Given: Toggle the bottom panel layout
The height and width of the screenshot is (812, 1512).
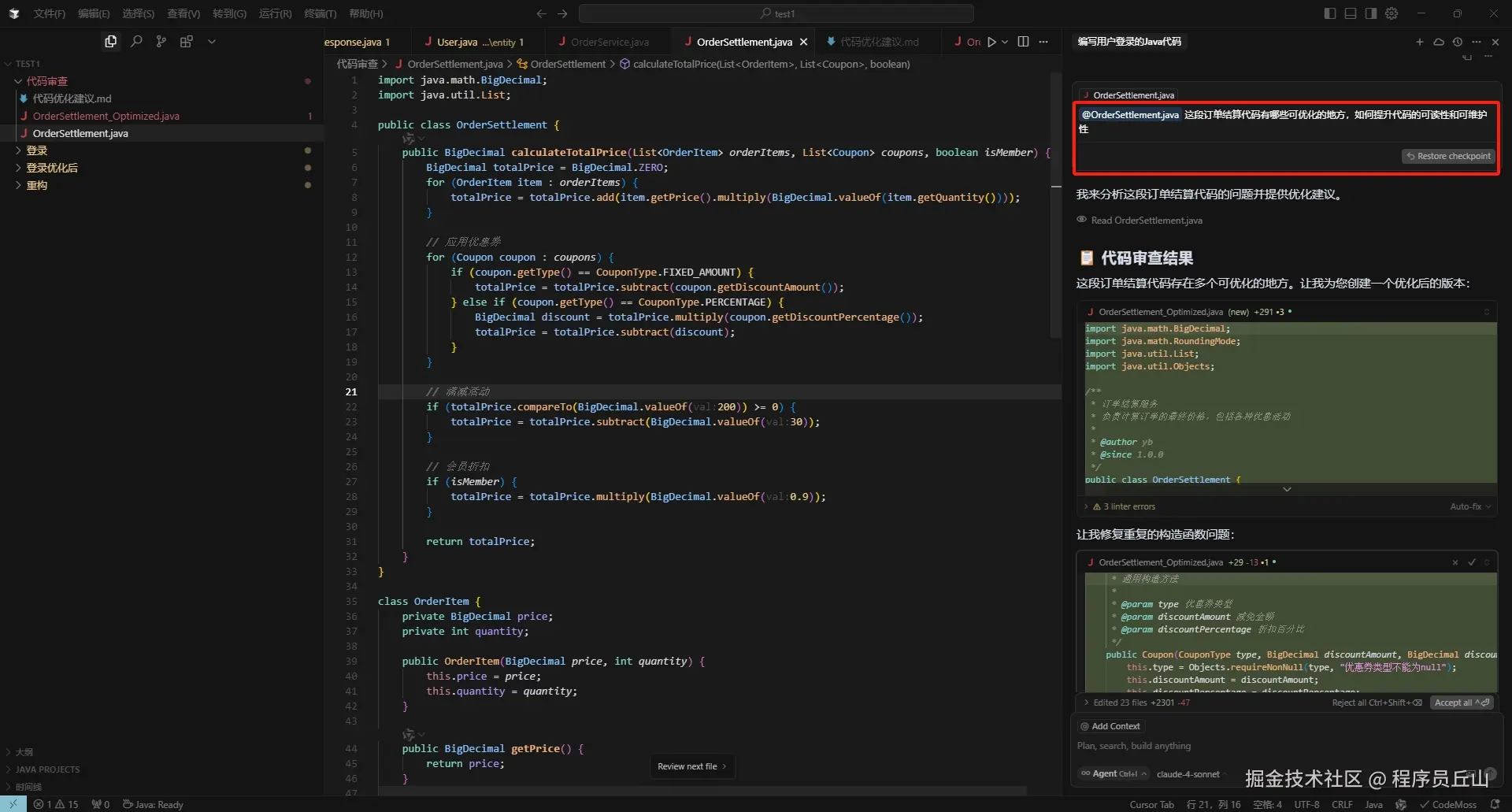Looking at the screenshot, I should 1351,13.
